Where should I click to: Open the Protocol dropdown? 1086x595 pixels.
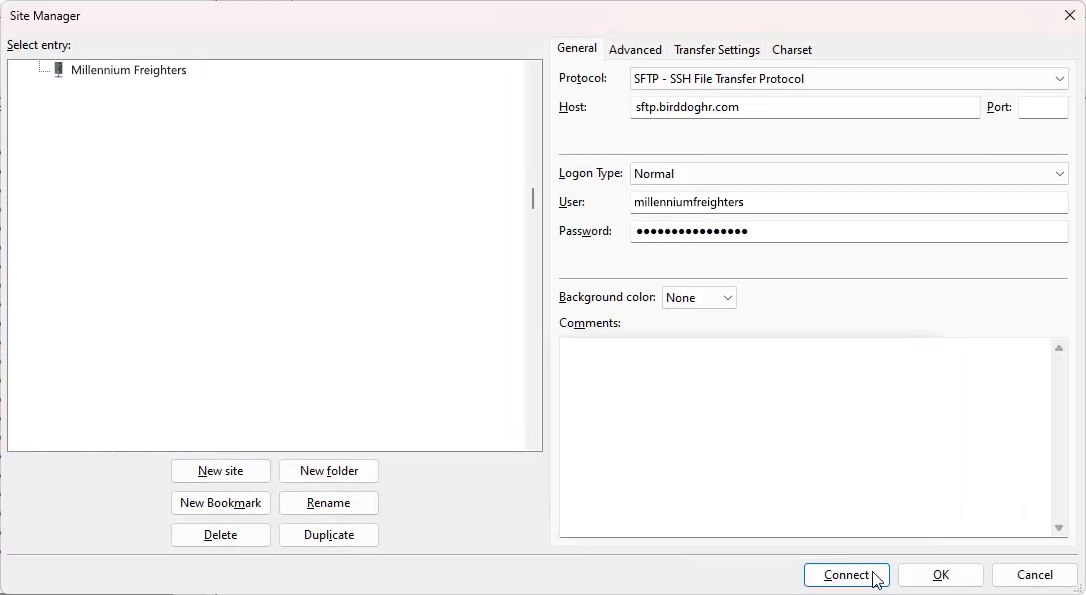coord(848,79)
